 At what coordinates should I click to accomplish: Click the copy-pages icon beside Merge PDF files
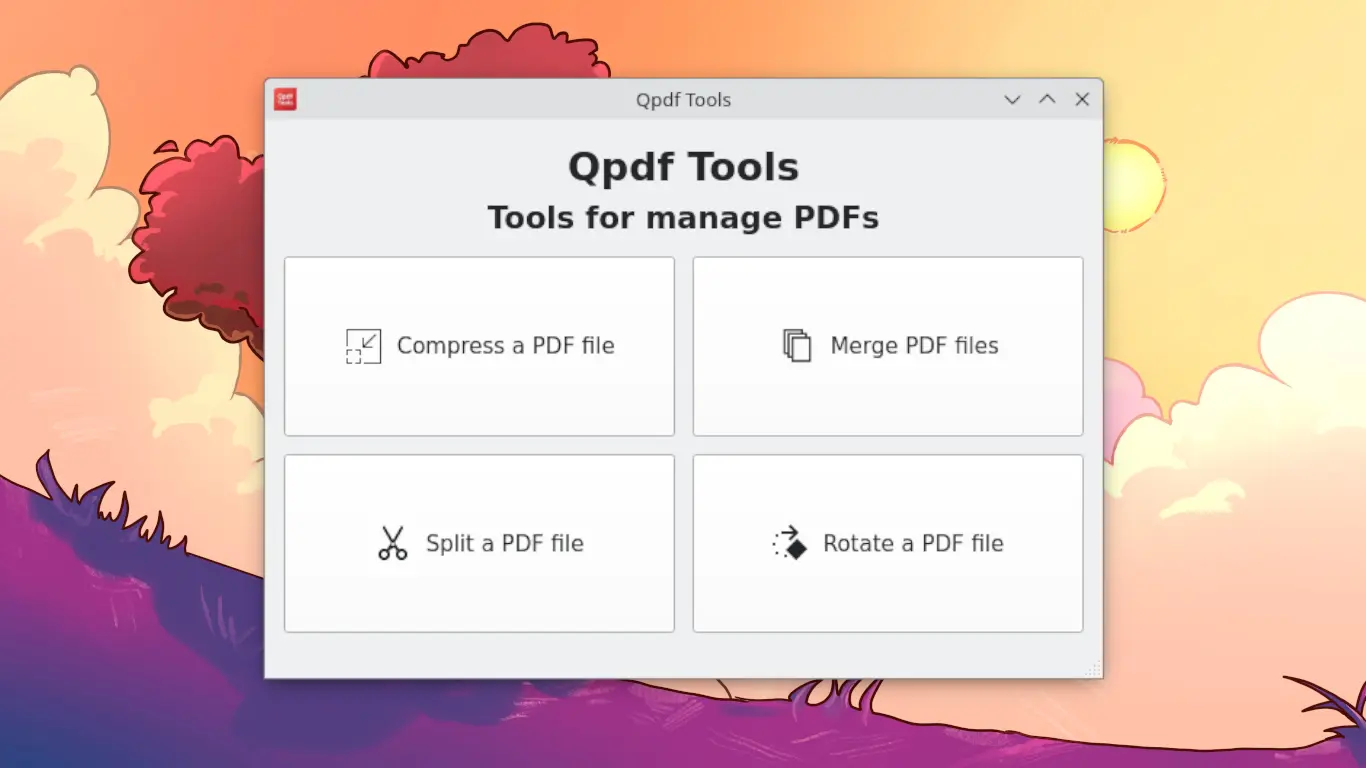(795, 345)
